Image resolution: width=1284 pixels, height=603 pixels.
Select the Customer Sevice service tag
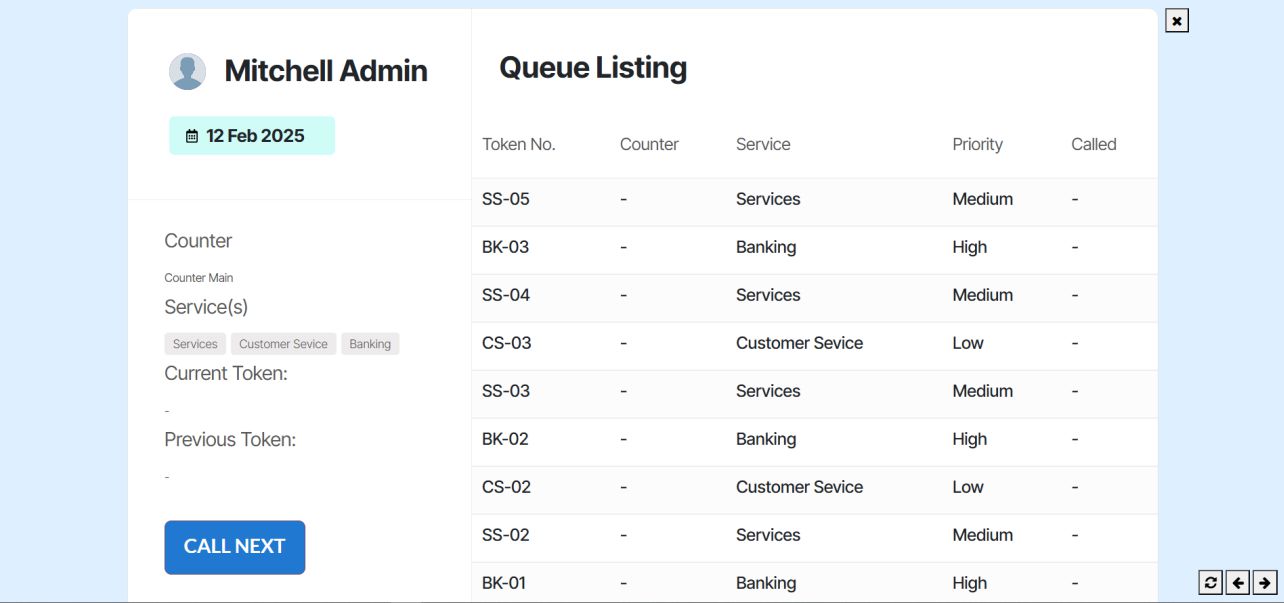(283, 344)
